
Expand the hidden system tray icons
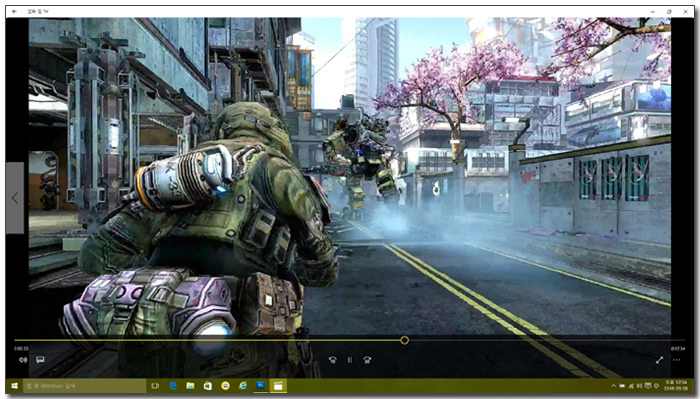click(613, 386)
